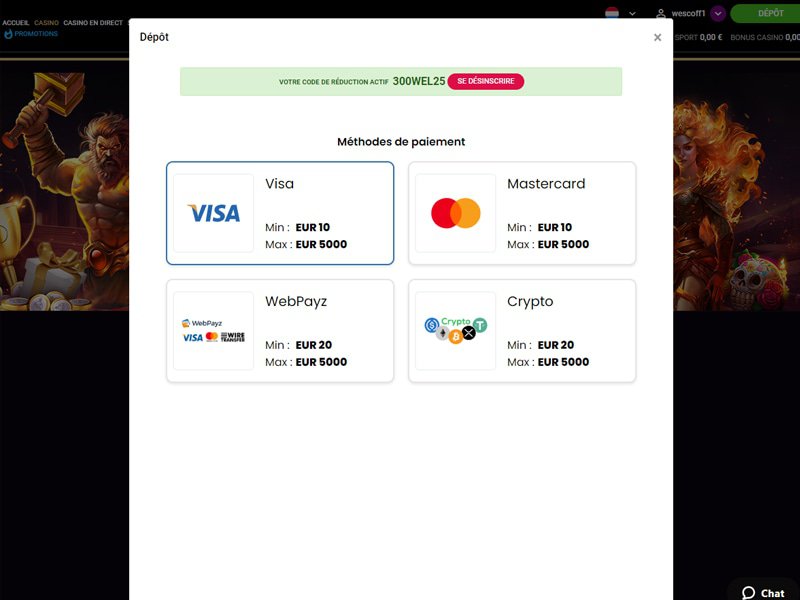The width and height of the screenshot is (800, 600).
Task: Select the Visa logo thumbnail
Action: pyautogui.click(x=213, y=213)
